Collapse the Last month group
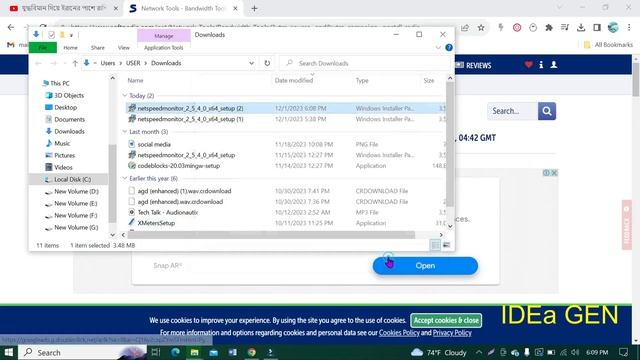The image size is (640, 360). tap(125, 132)
